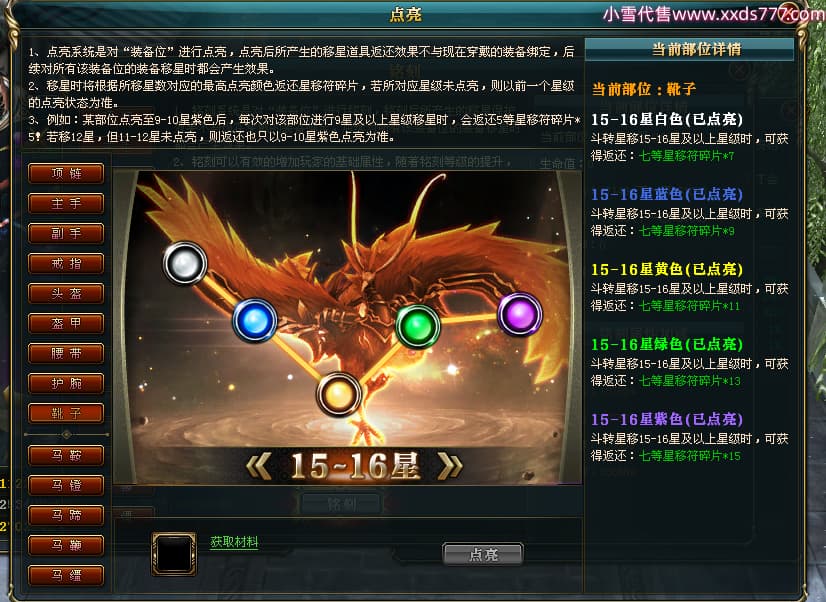Click the green orb on the phoenix
826x602 pixels.
coord(418,327)
